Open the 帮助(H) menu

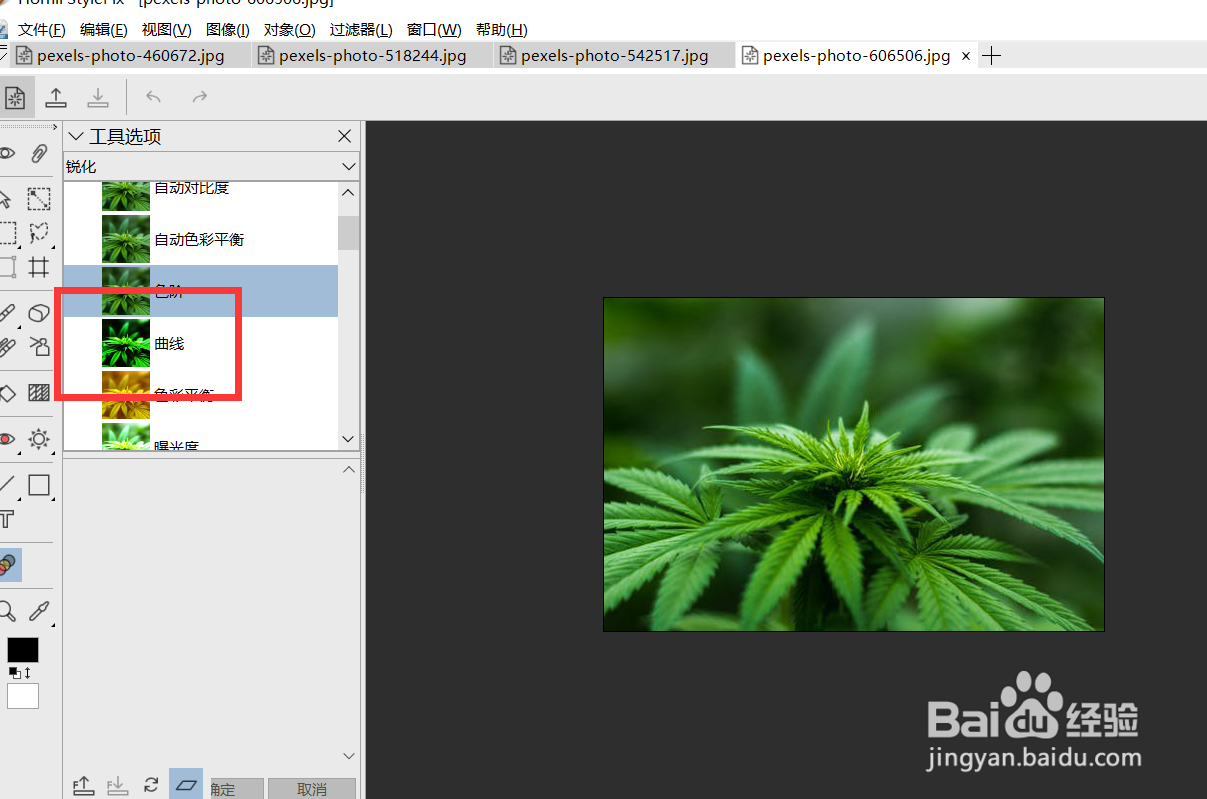502,30
